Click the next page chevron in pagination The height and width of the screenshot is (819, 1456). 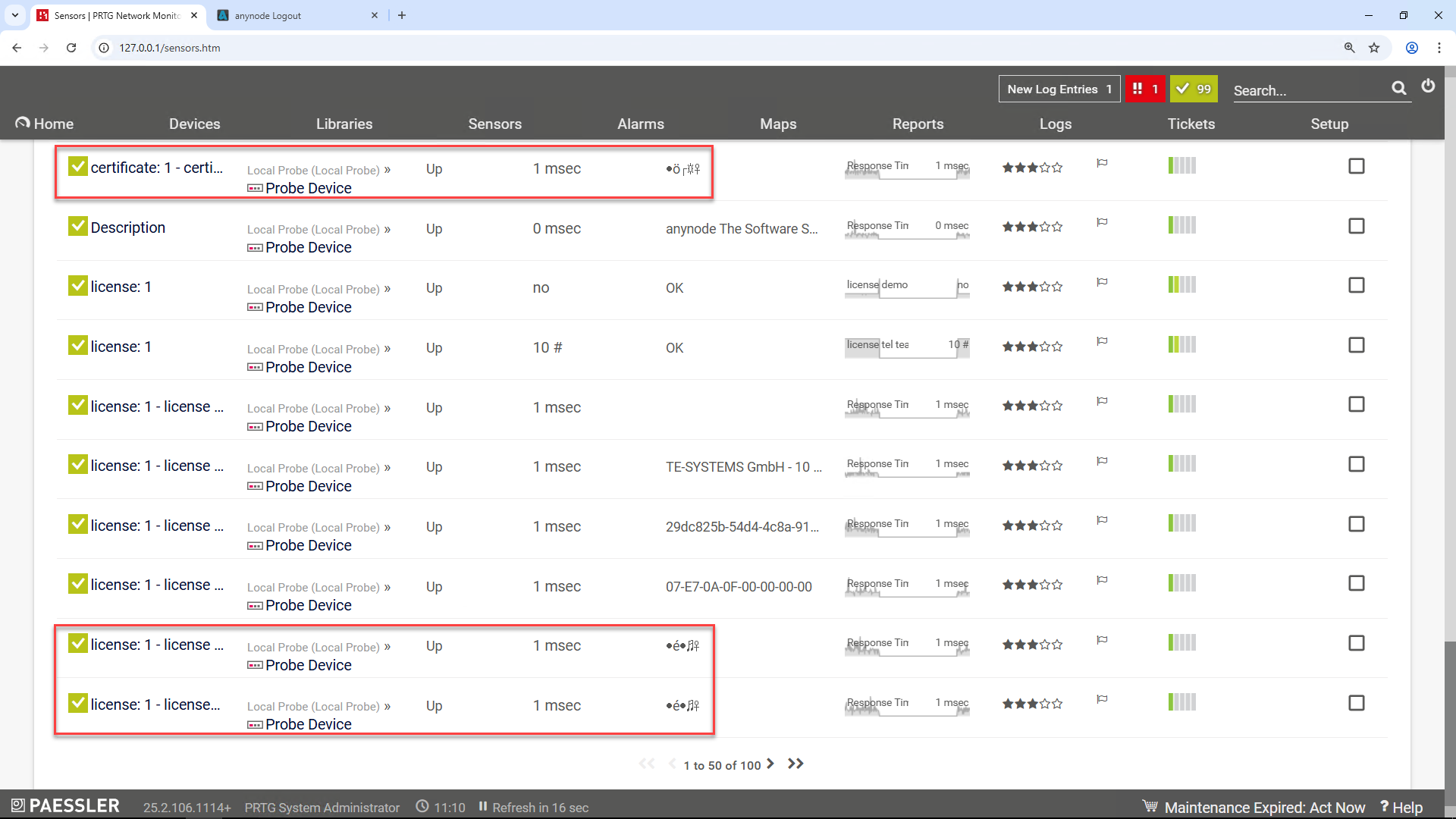pyautogui.click(x=770, y=764)
